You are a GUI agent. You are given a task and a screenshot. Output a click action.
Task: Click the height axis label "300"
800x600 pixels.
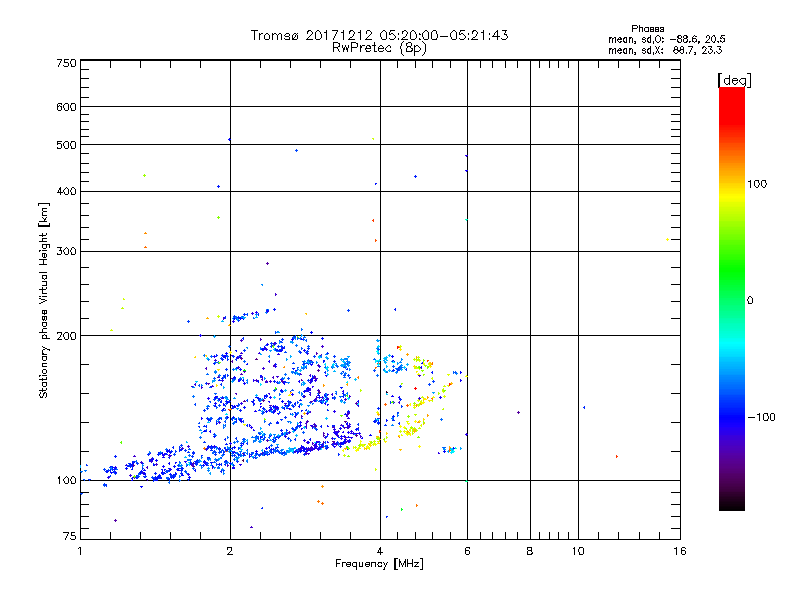pos(66,251)
